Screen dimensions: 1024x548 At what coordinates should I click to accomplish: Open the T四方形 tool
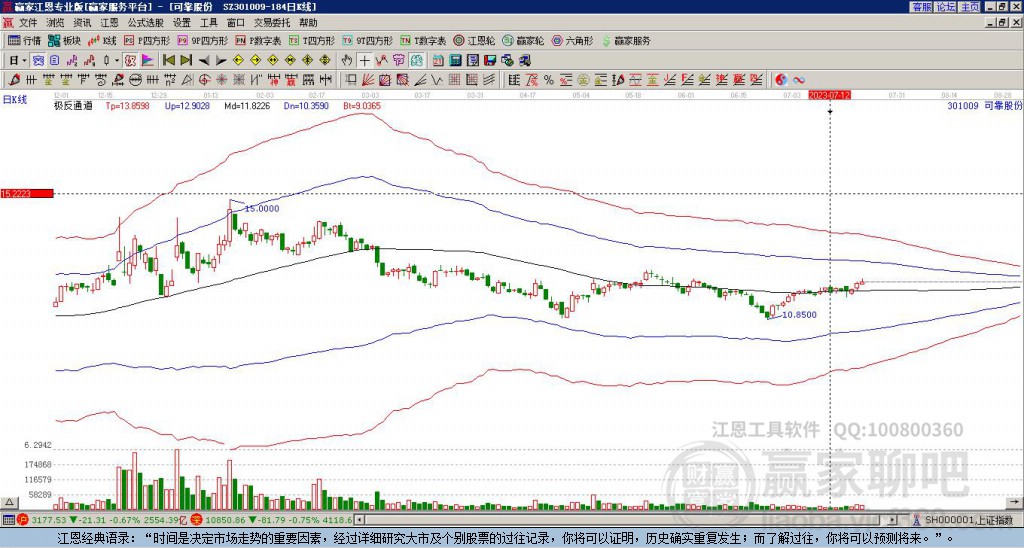coord(312,40)
